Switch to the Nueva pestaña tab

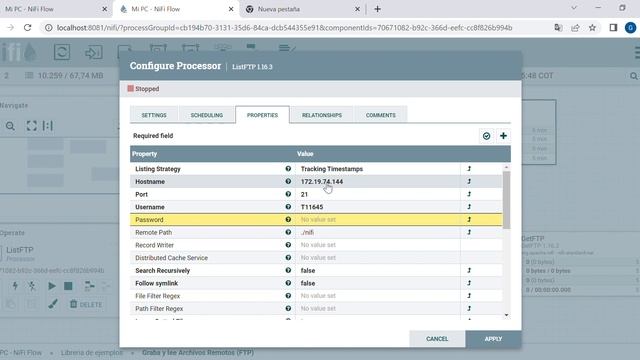click(x=302, y=9)
